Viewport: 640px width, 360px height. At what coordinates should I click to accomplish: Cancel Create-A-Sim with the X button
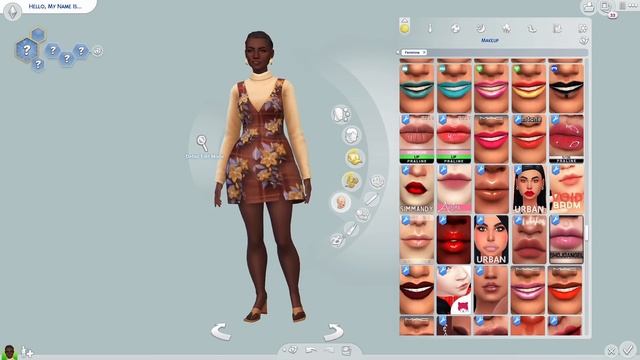[611, 351]
